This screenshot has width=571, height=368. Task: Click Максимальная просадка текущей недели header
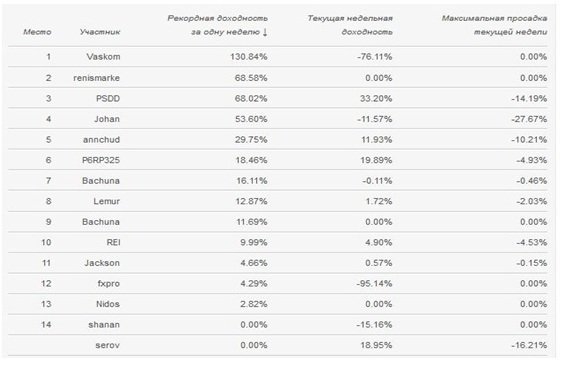(x=494, y=25)
